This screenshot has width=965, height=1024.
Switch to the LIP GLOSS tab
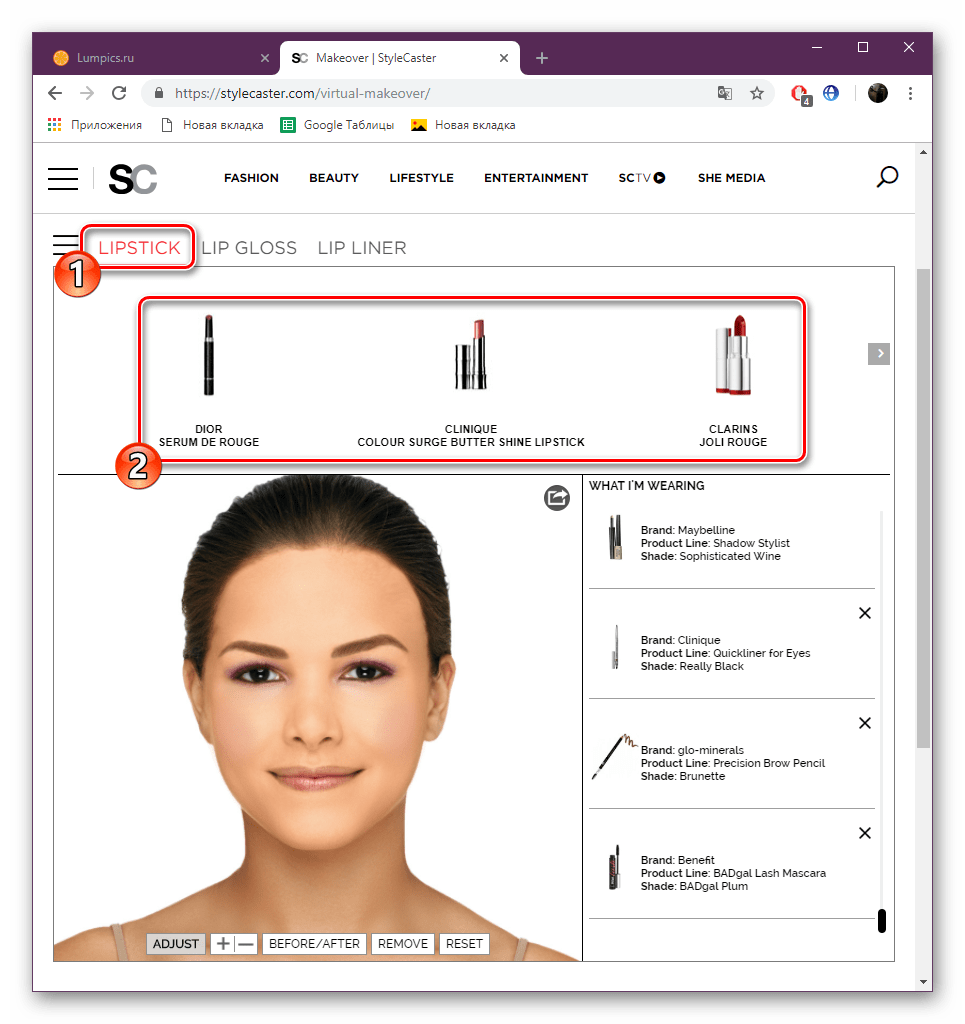click(x=248, y=247)
